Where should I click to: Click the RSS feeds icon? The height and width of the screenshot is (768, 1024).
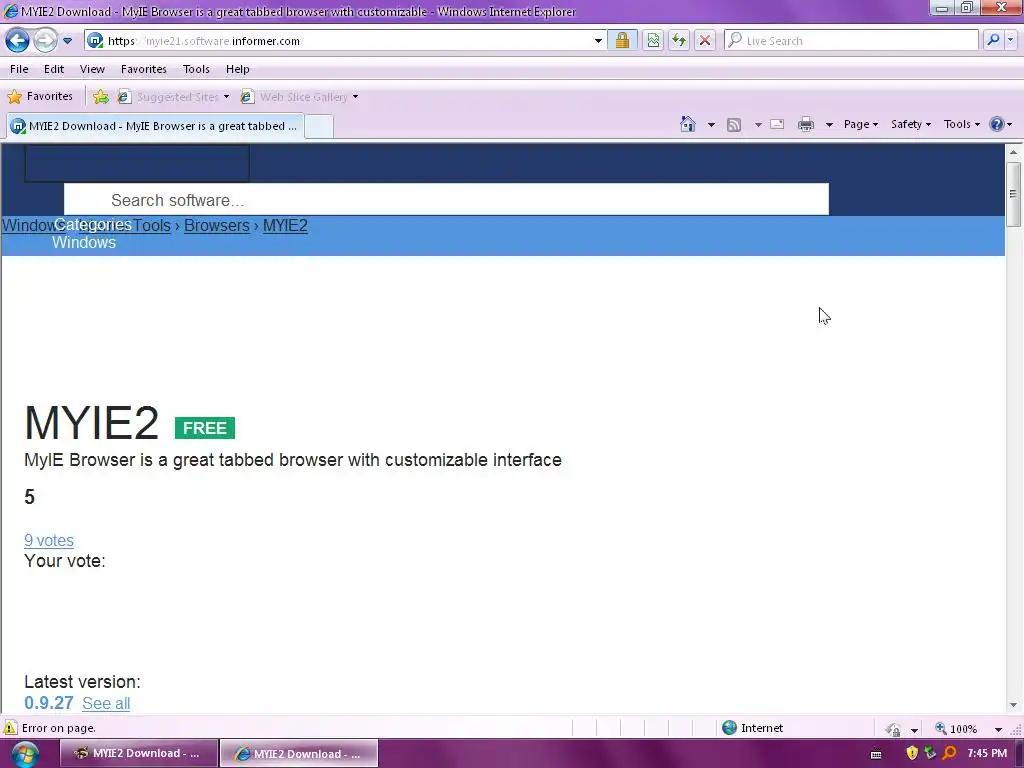(734, 124)
